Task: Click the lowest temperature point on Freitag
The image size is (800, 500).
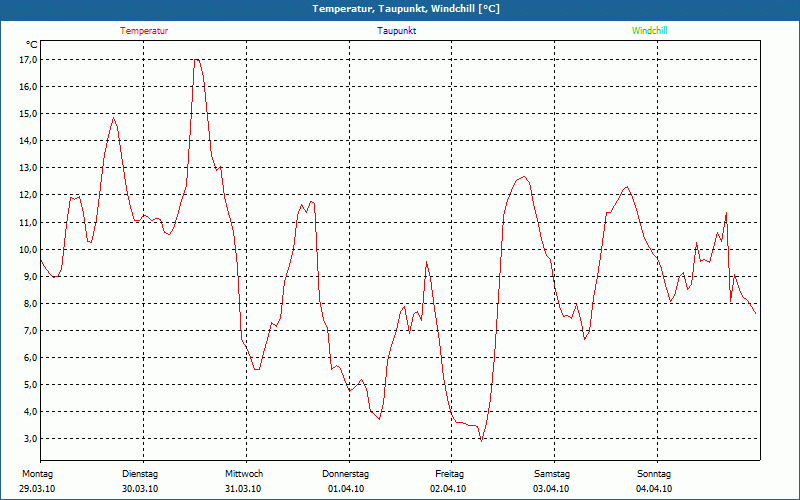Action: click(x=481, y=441)
